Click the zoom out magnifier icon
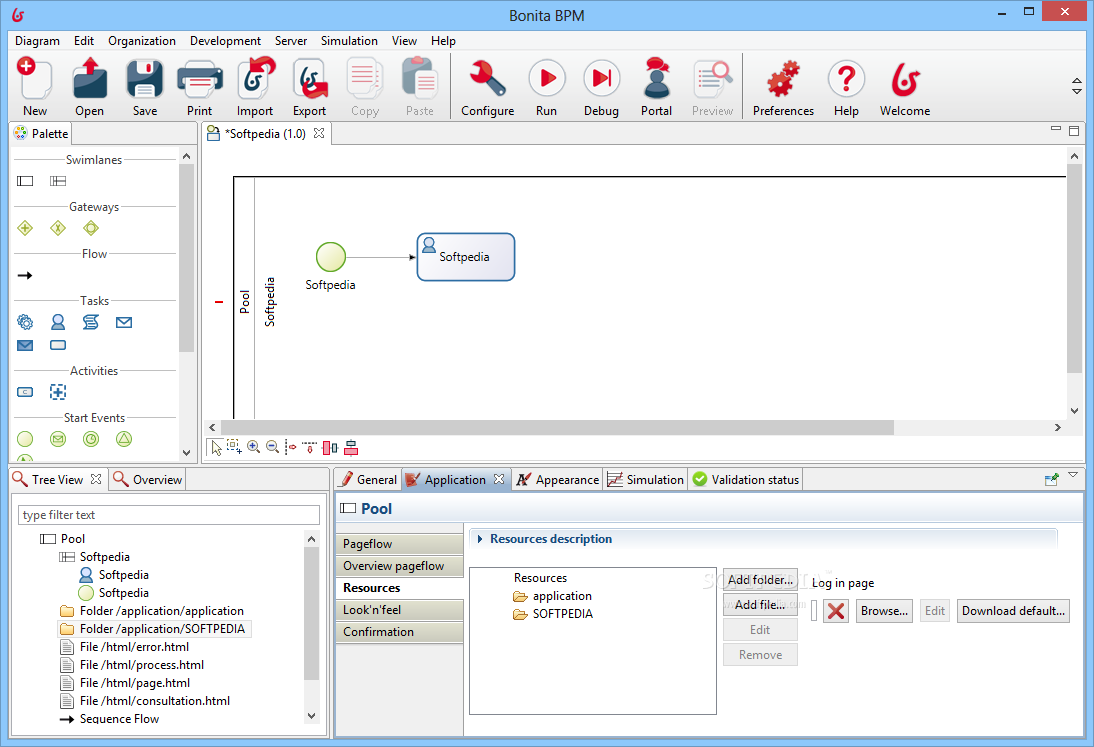Screen dimensions: 1094x747 tap(273, 447)
